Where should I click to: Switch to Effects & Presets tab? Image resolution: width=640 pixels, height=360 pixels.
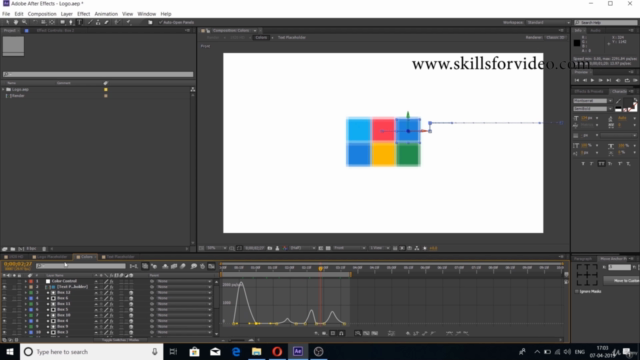pos(588,91)
